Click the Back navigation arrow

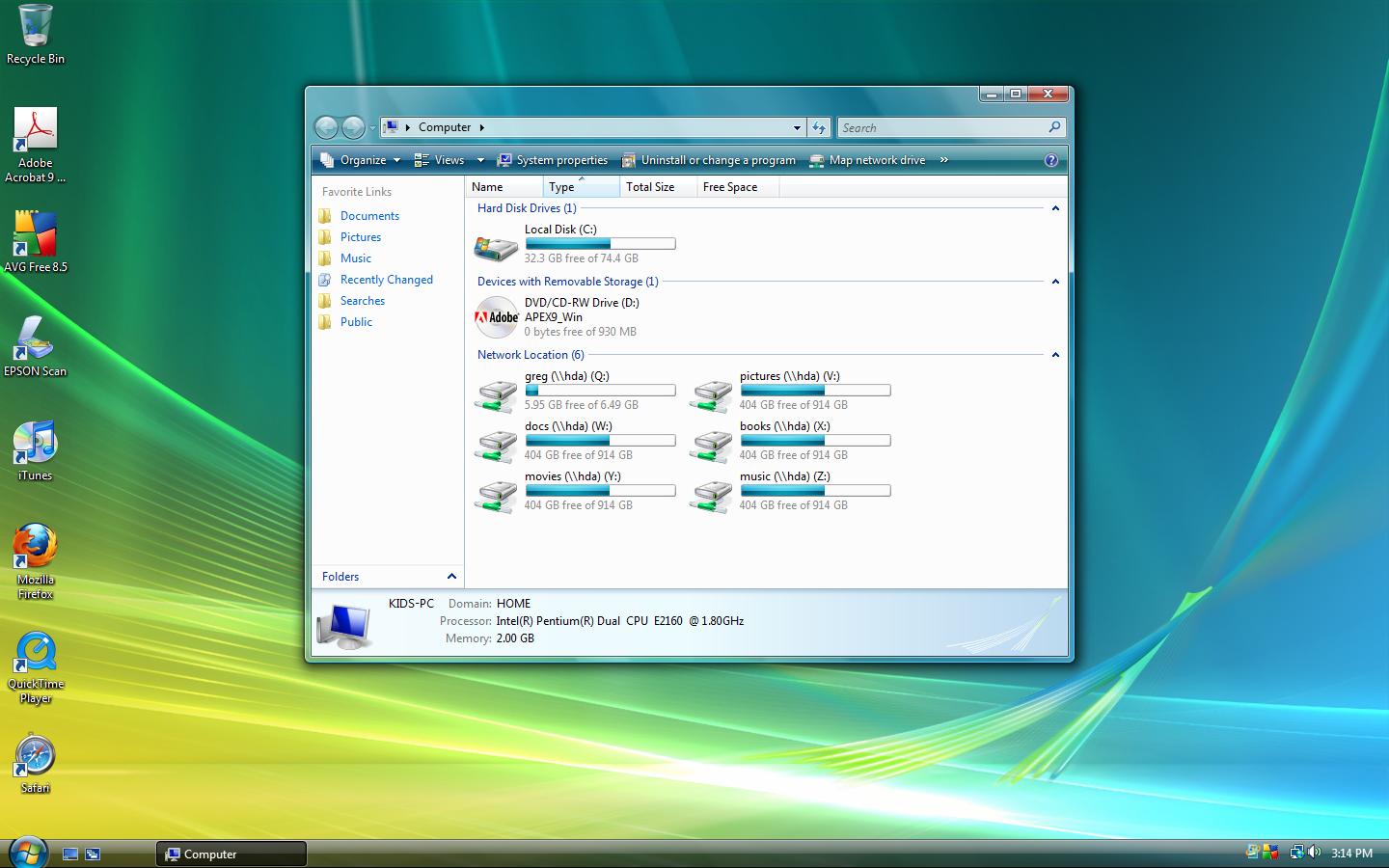pyautogui.click(x=327, y=127)
